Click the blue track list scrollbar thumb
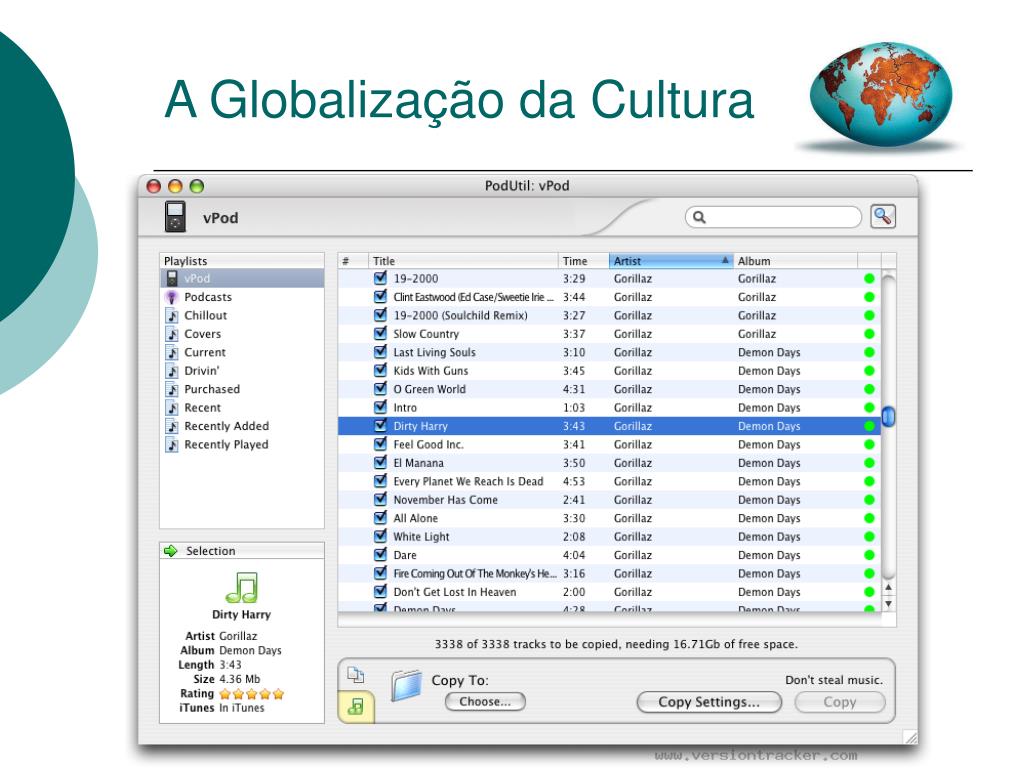The image size is (1024, 768). coord(888,416)
